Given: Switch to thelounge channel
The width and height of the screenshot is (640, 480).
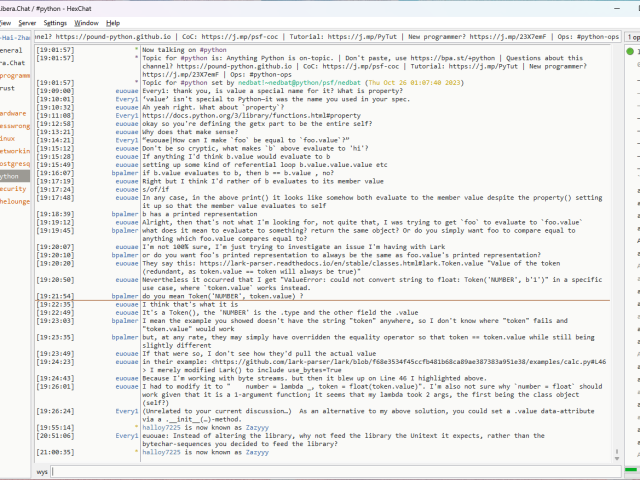Looking at the screenshot, I should 15,200.
